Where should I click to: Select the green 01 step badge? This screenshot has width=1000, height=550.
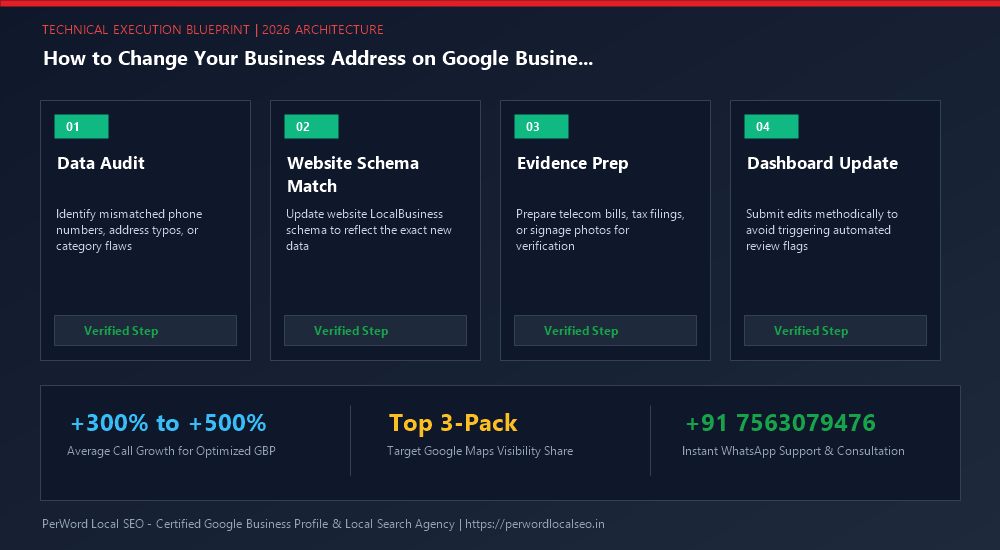(82, 126)
